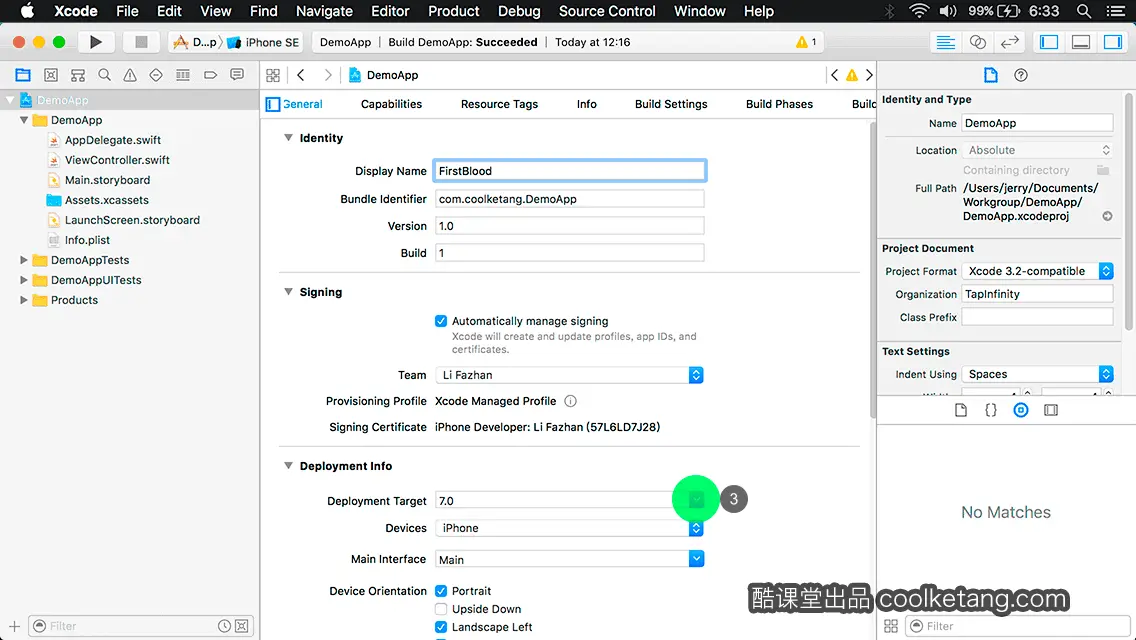The width and height of the screenshot is (1136, 640).
Task: Stop the running task with Stop button
Action: click(x=141, y=42)
